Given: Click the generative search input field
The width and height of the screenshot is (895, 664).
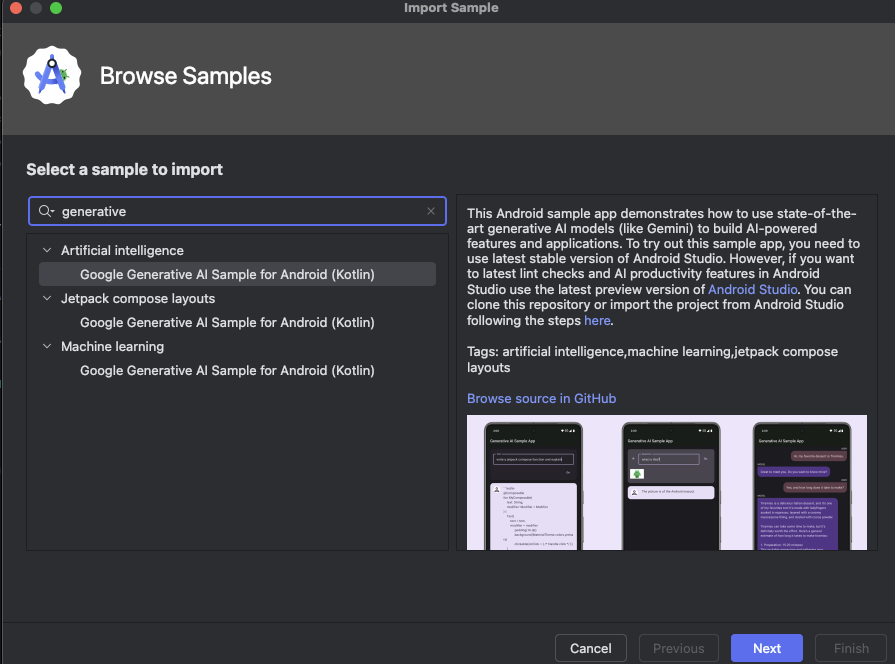Looking at the screenshot, I should pyautogui.click(x=237, y=211).
